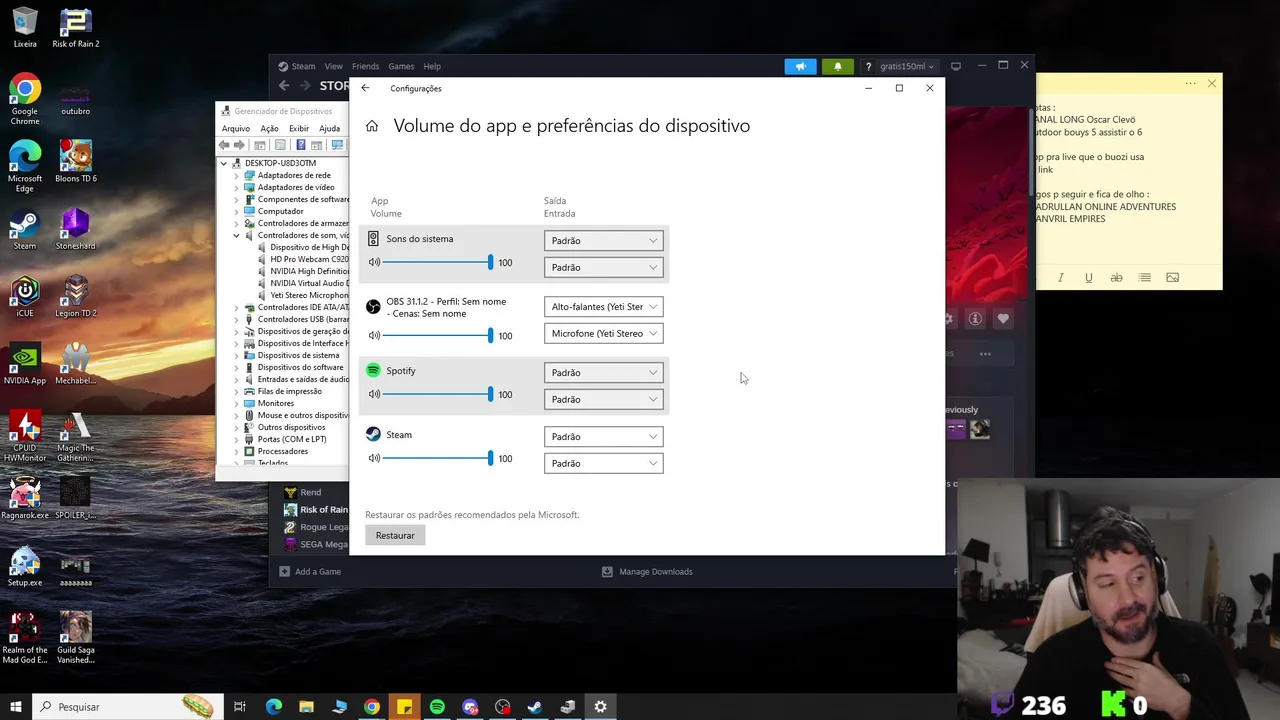Open OBS Studio taskbar icon
Screen dimensions: 1280x720
coord(503,707)
